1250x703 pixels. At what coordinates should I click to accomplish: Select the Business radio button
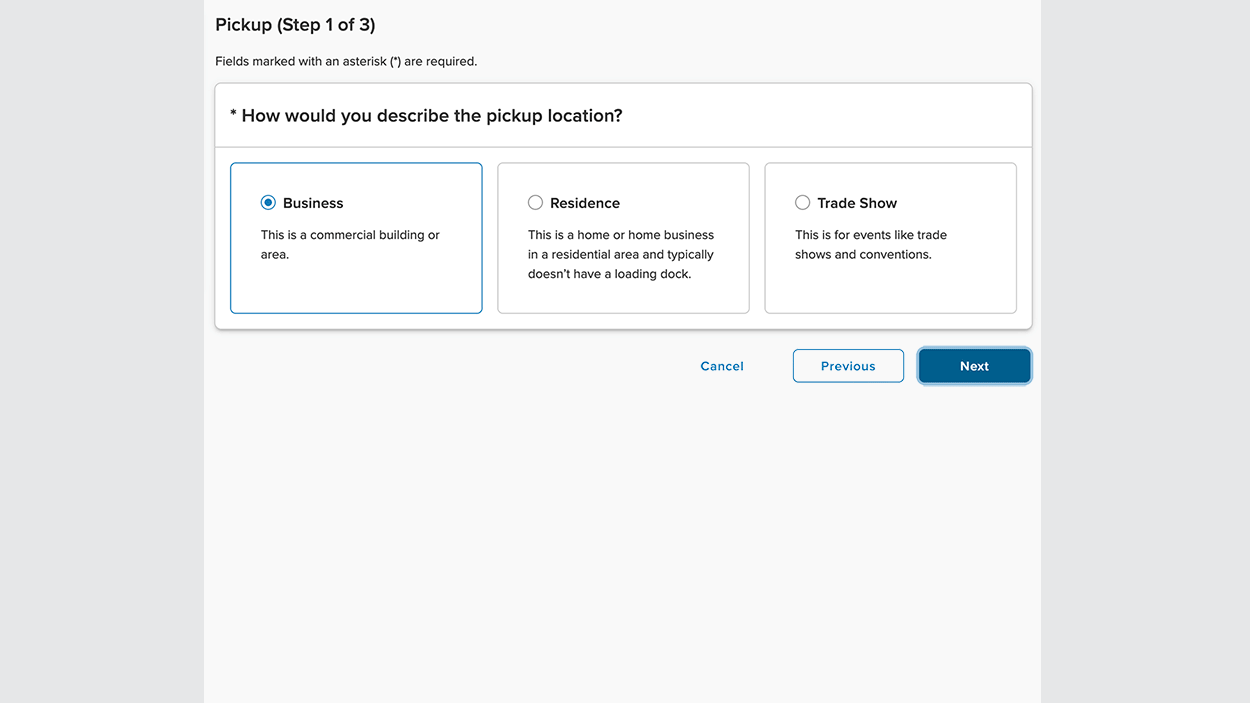point(268,203)
